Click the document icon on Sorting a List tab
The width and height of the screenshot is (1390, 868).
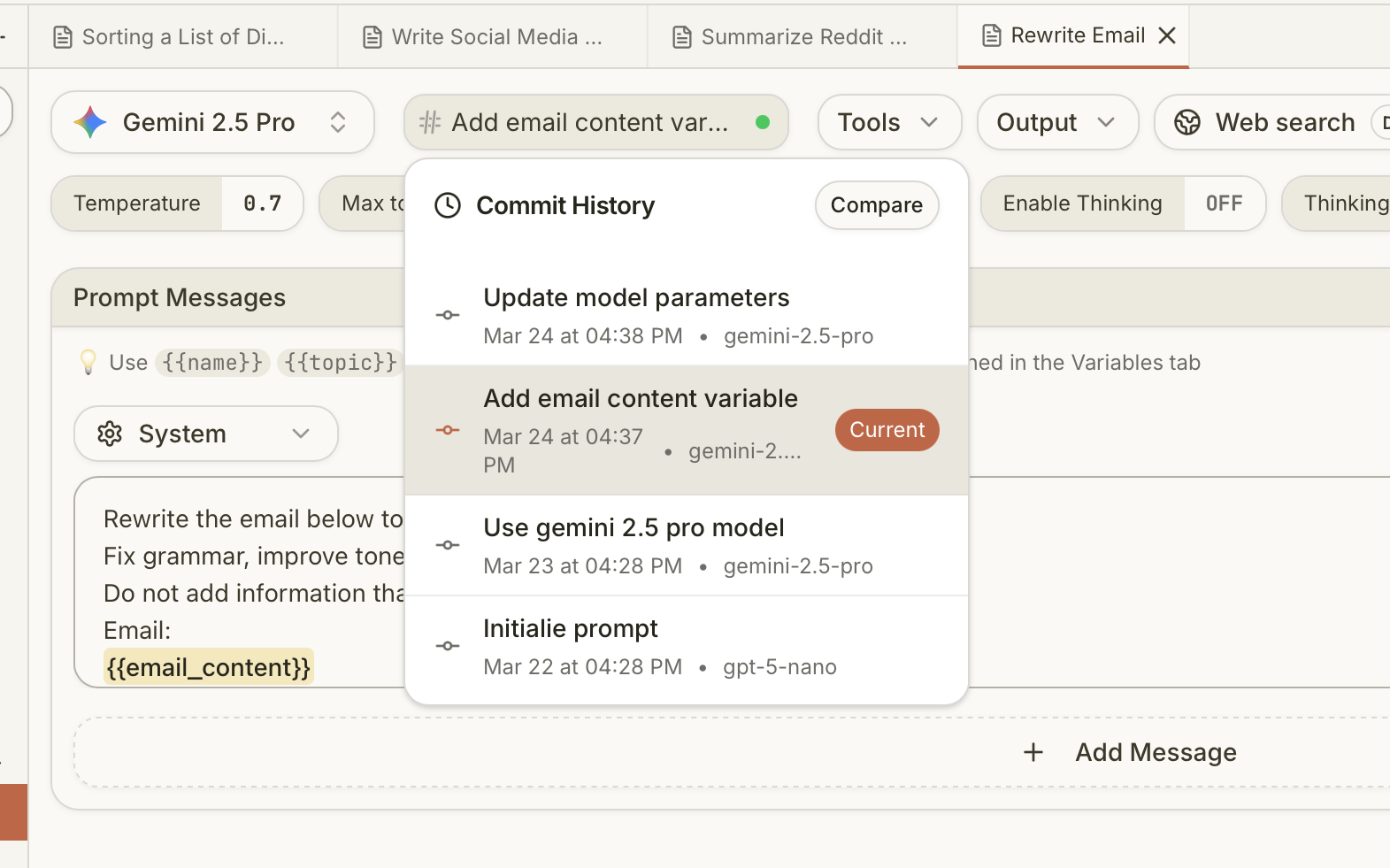tap(63, 37)
